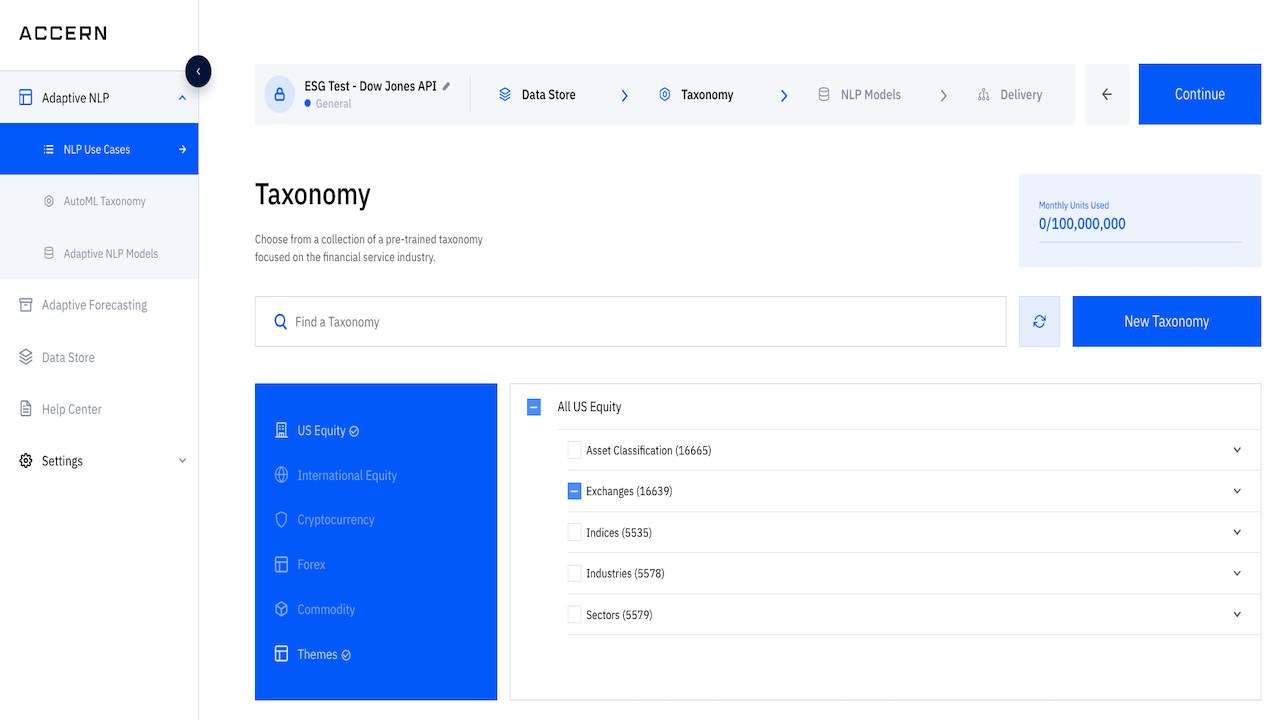Click the Data Store step layers icon
Viewport: 1280px width, 720px height.
pos(505,94)
